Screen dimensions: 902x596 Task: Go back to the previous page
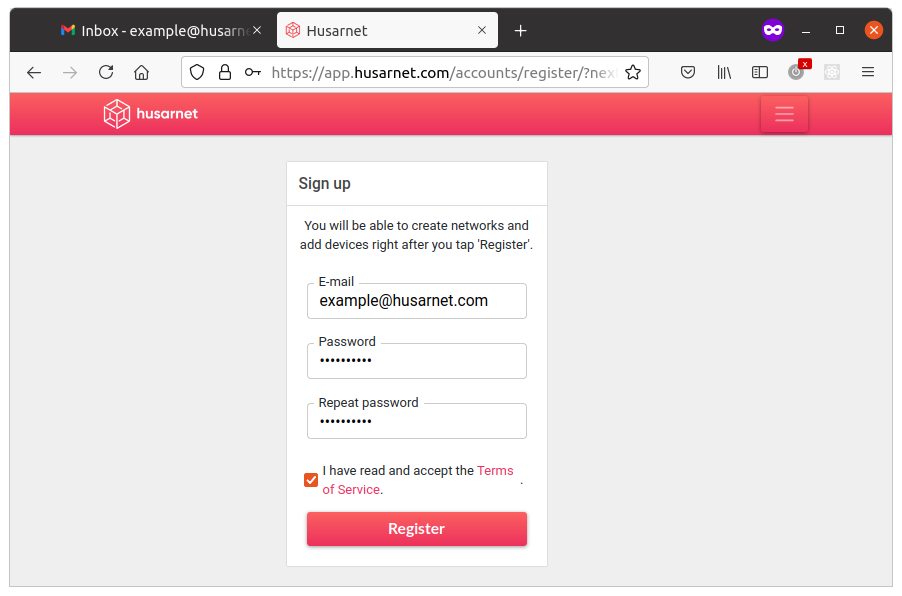(33, 72)
